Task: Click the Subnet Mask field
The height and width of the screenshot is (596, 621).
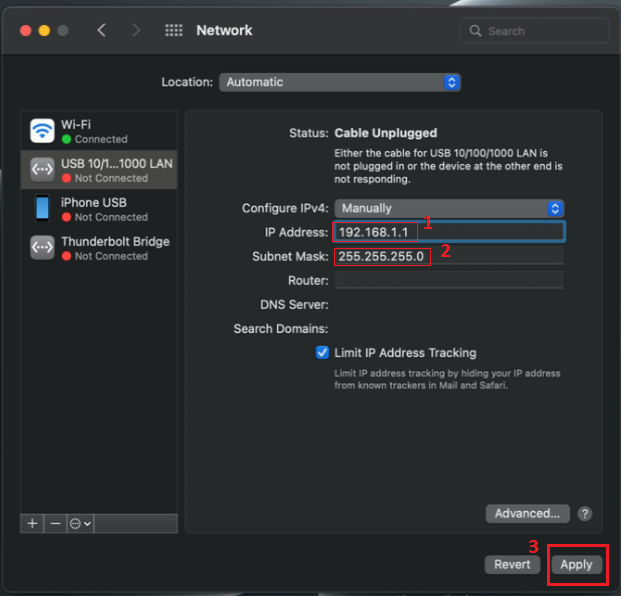Action: (449, 256)
